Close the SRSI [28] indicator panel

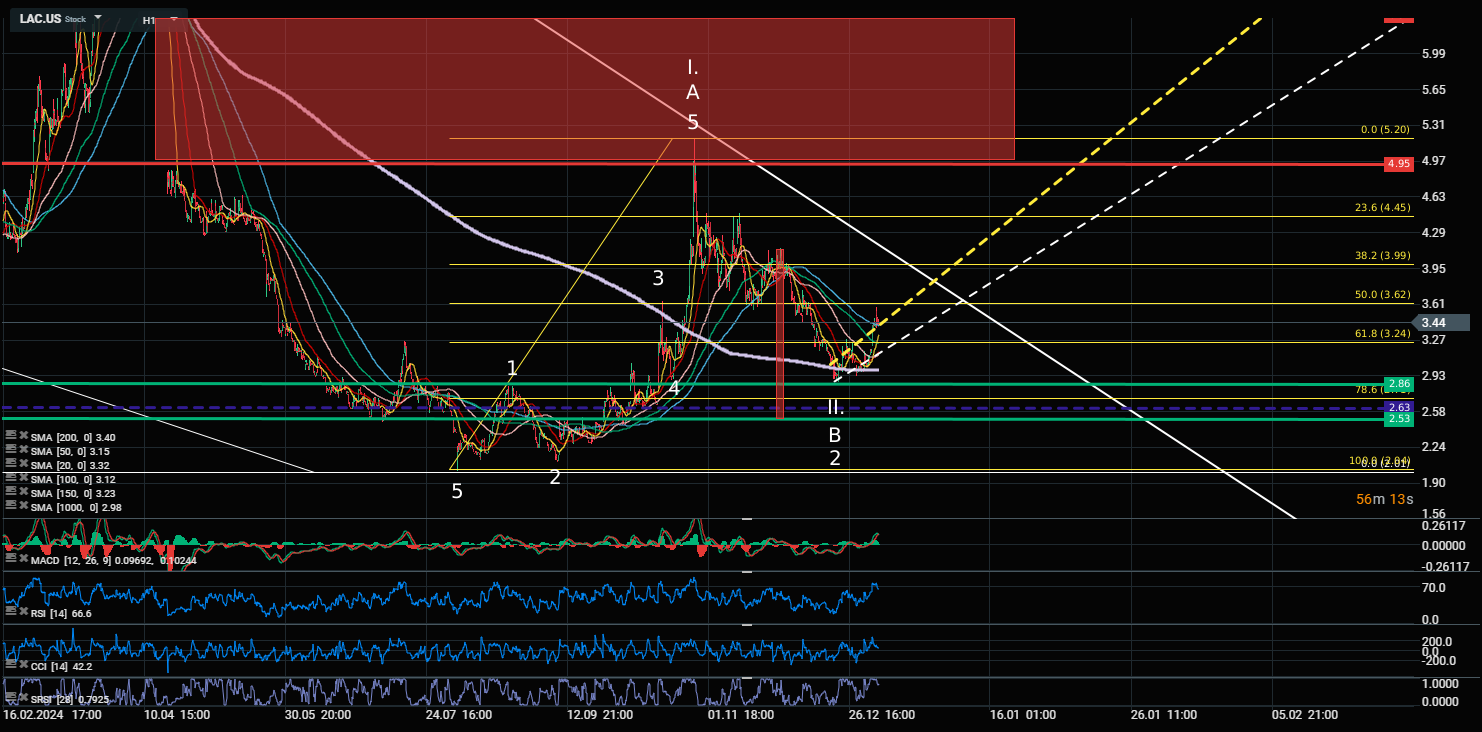coord(24,696)
